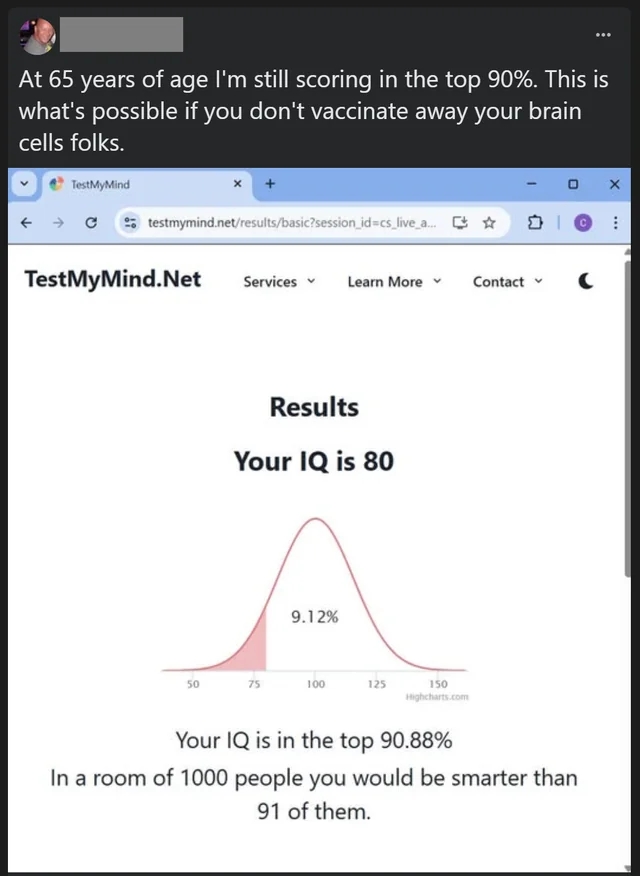Click the browser forward arrow

(59, 223)
